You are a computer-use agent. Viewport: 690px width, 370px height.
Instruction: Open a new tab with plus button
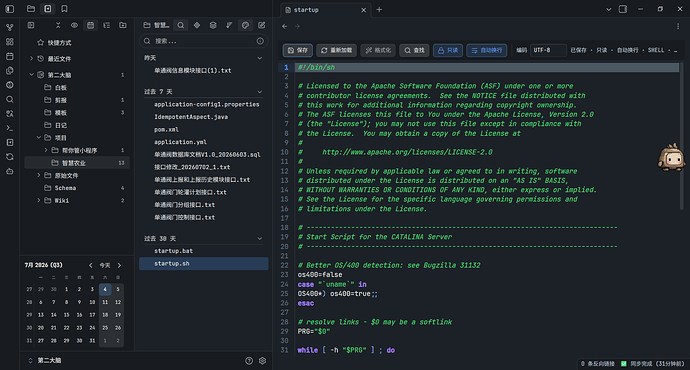(379, 9)
